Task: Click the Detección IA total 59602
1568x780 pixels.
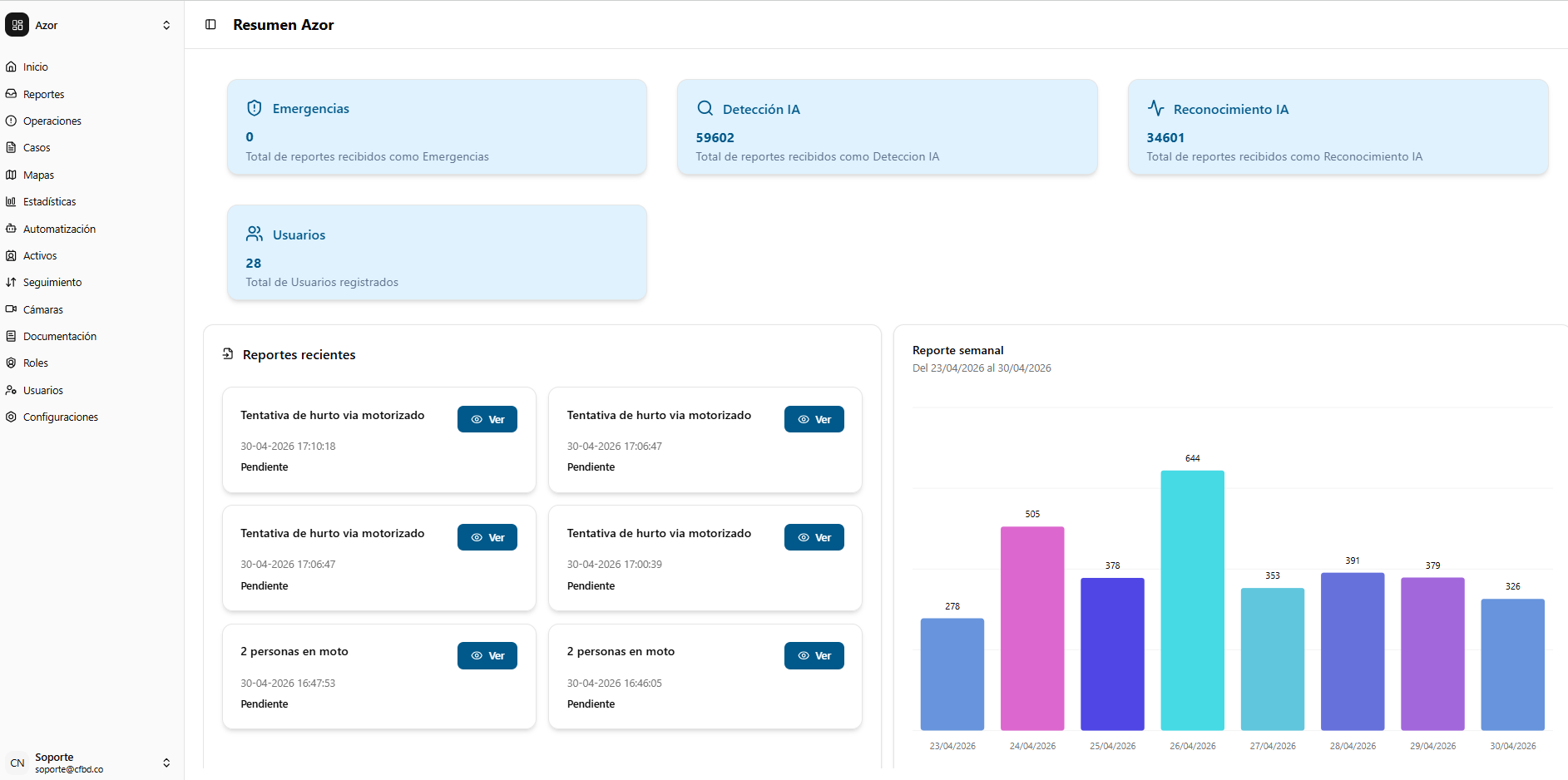Action: pos(715,138)
